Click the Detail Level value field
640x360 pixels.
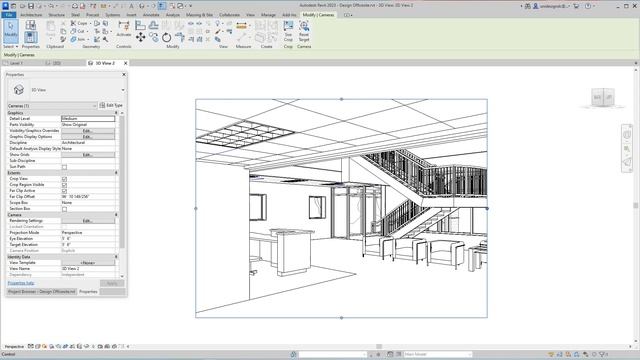tap(88, 118)
